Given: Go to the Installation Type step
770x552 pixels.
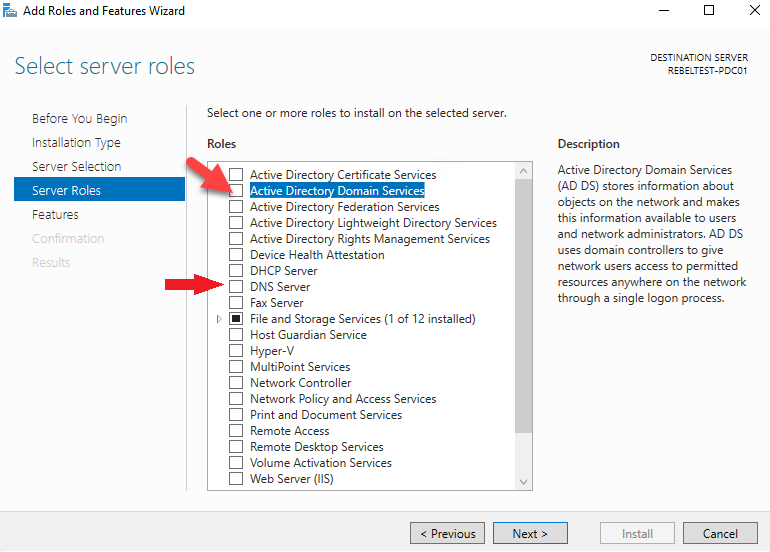Looking at the screenshot, I should (x=76, y=143).
